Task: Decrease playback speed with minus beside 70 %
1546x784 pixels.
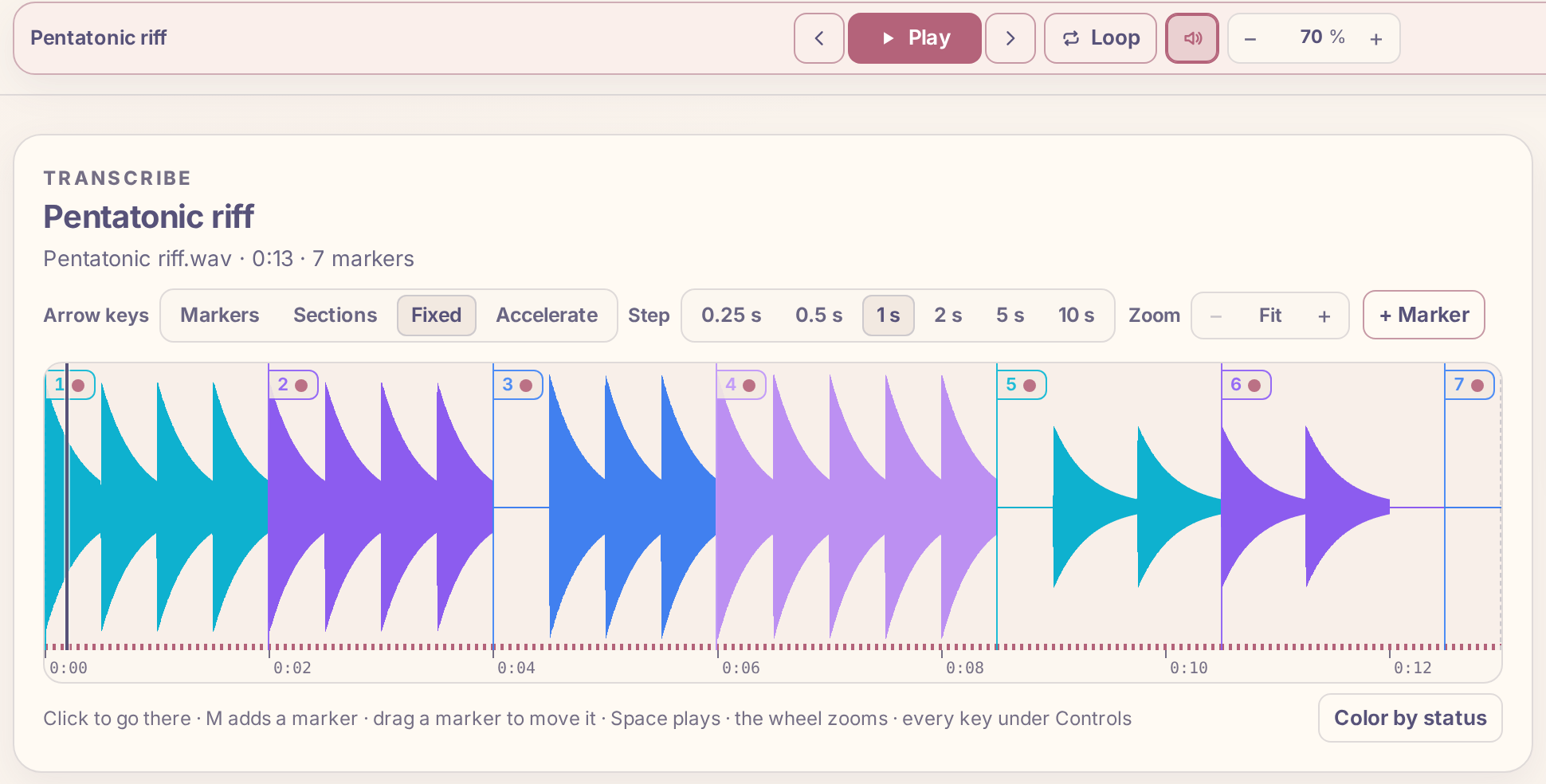Action: coord(1250,39)
